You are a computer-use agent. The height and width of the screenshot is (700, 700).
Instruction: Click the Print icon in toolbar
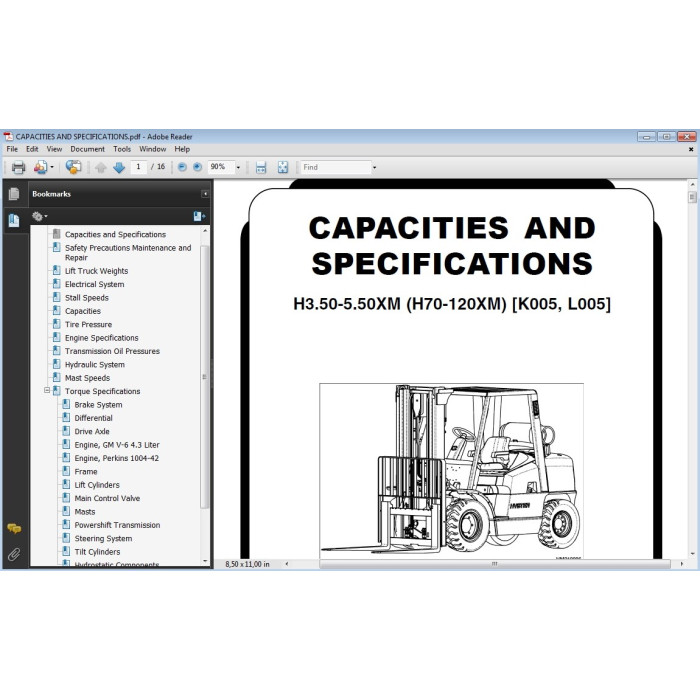click(x=18, y=167)
